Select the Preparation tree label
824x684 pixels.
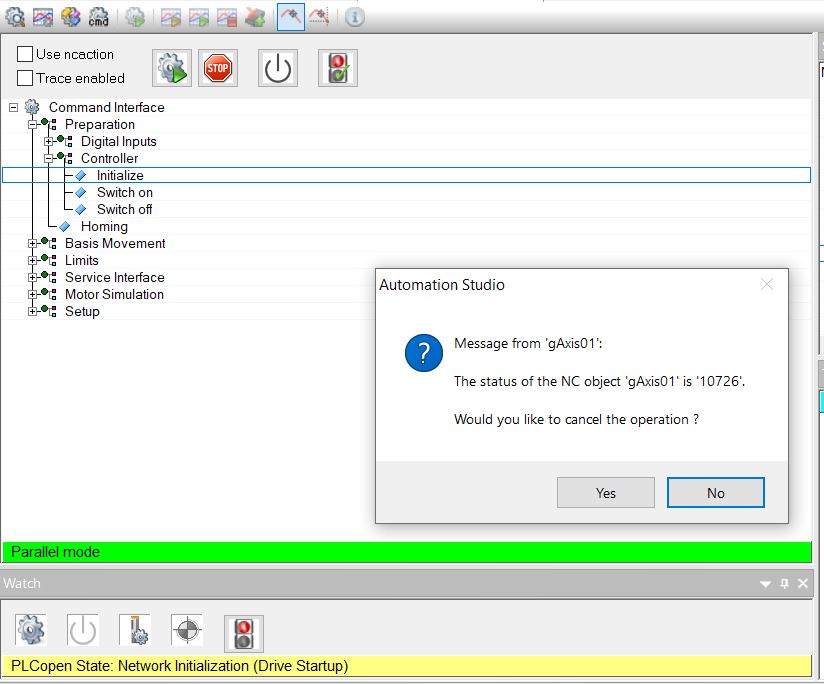100,125
